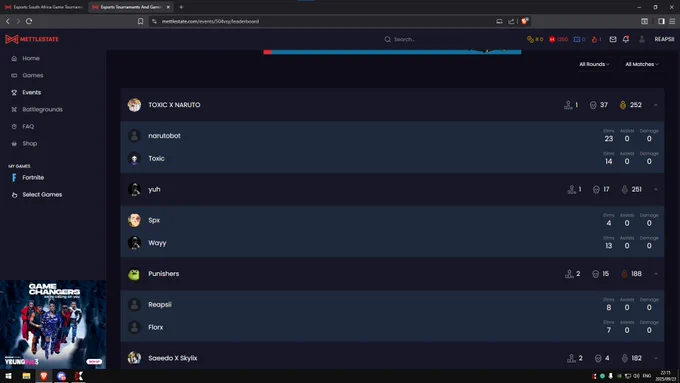
Task: Open Battlegrounds in the sidebar
Action: pyautogui.click(x=42, y=109)
